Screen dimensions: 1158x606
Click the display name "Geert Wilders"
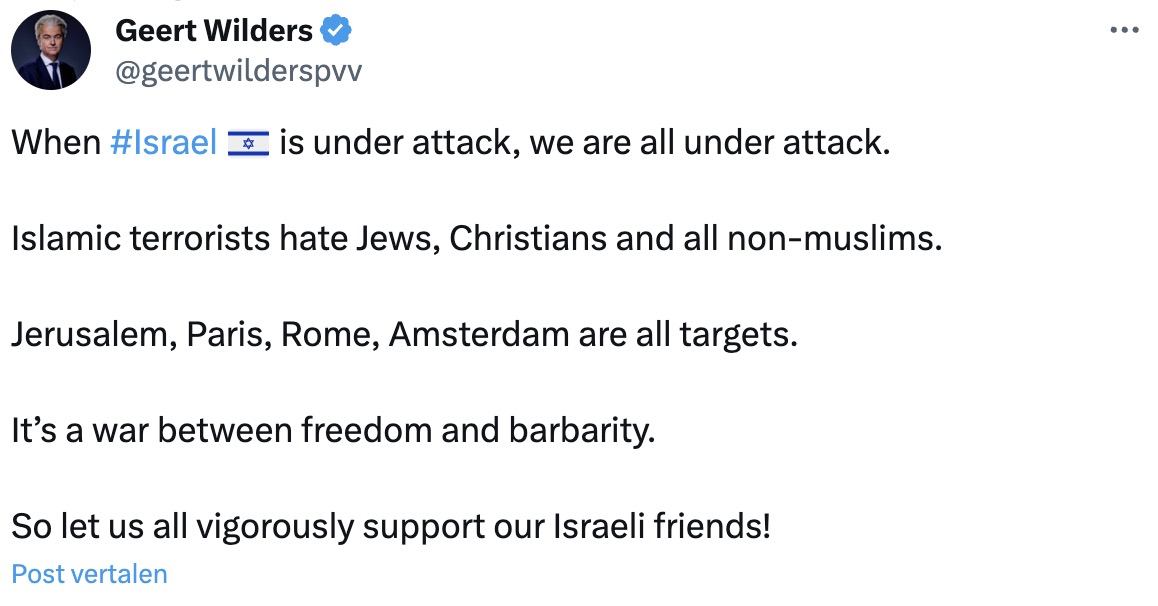214,31
